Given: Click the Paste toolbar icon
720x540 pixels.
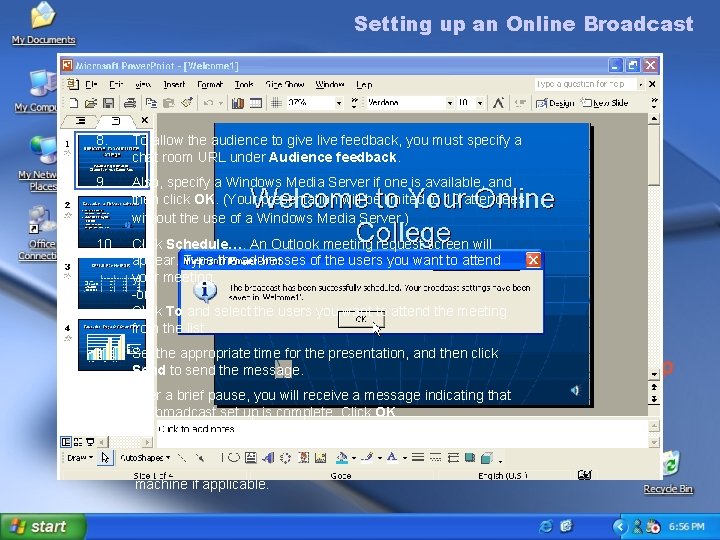Looking at the screenshot, I should click(x=169, y=103).
